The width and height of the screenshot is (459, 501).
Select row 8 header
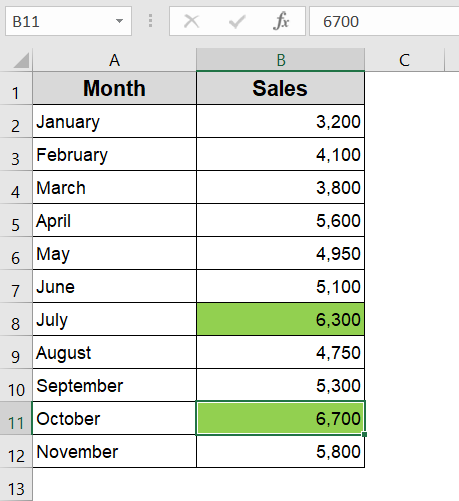pos(16,319)
